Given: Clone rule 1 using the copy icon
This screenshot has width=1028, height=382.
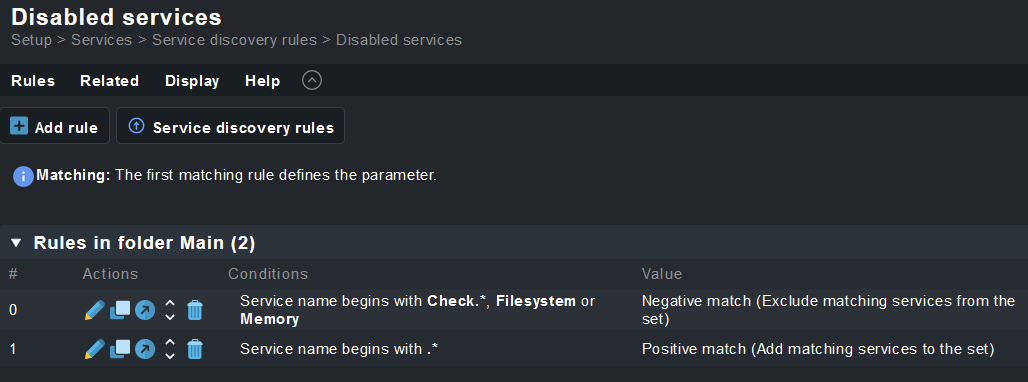Looking at the screenshot, I should pos(120,349).
